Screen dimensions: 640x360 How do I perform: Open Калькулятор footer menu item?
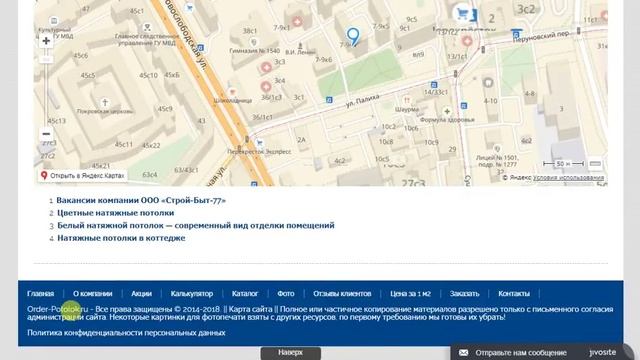[x=192, y=293]
